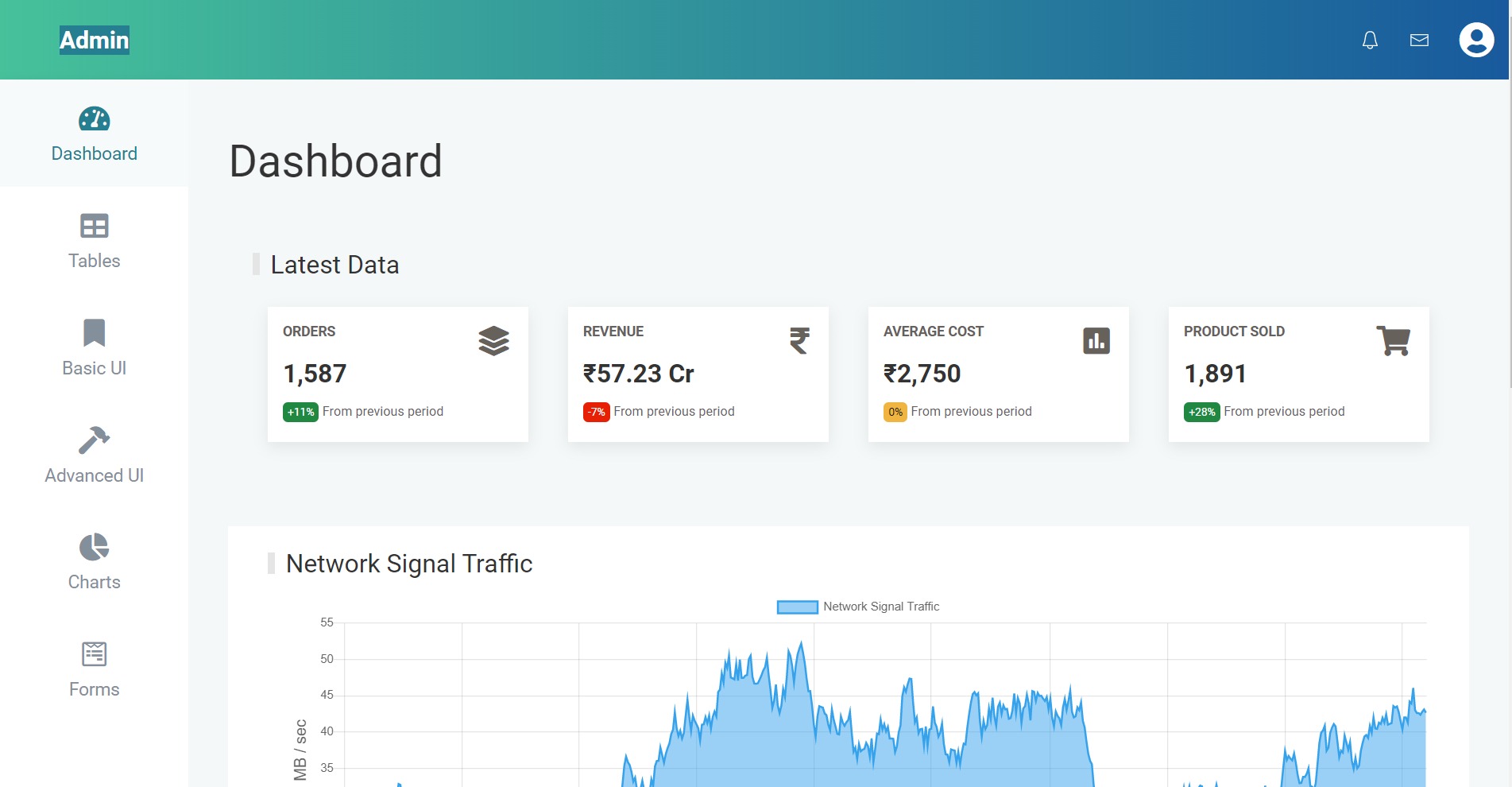The width and height of the screenshot is (1512, 787).
Task: Click the Orders stacked layers icon
Action: (x=493, y=341)
